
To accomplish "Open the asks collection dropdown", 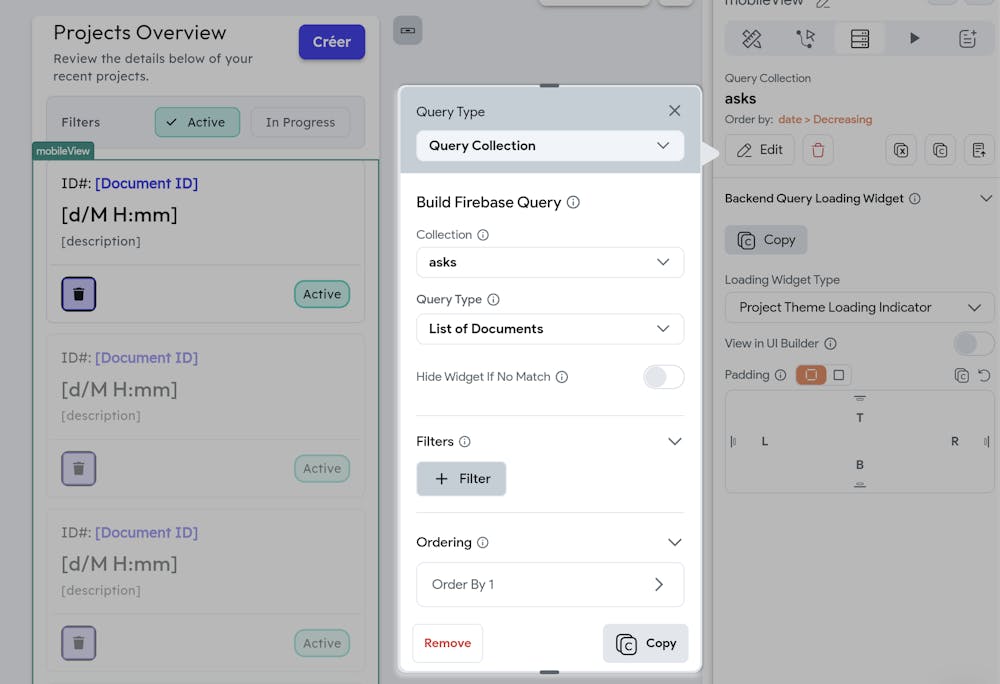I will coord(550,263).
